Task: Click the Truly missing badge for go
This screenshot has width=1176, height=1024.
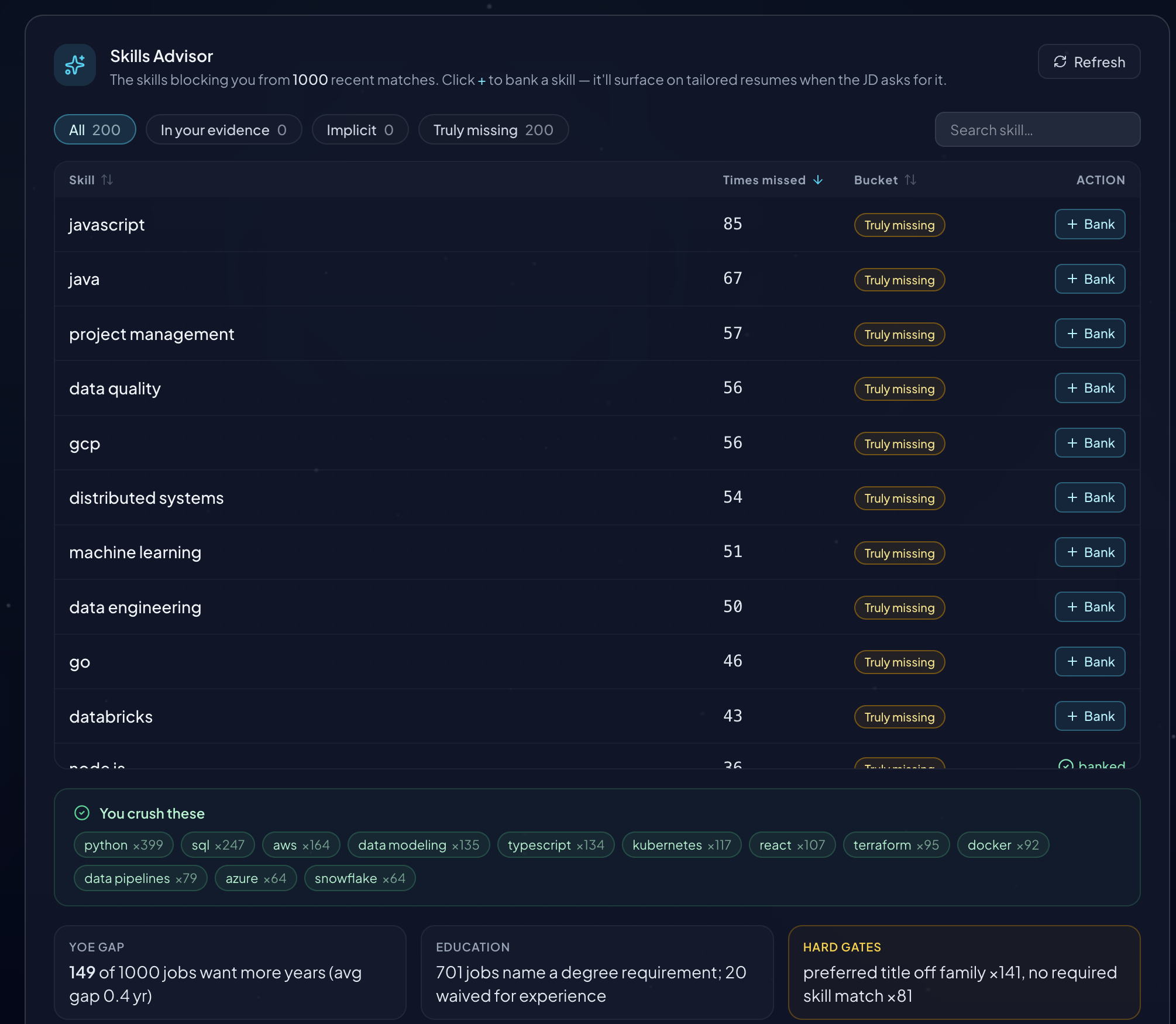Action: point(899,662)
